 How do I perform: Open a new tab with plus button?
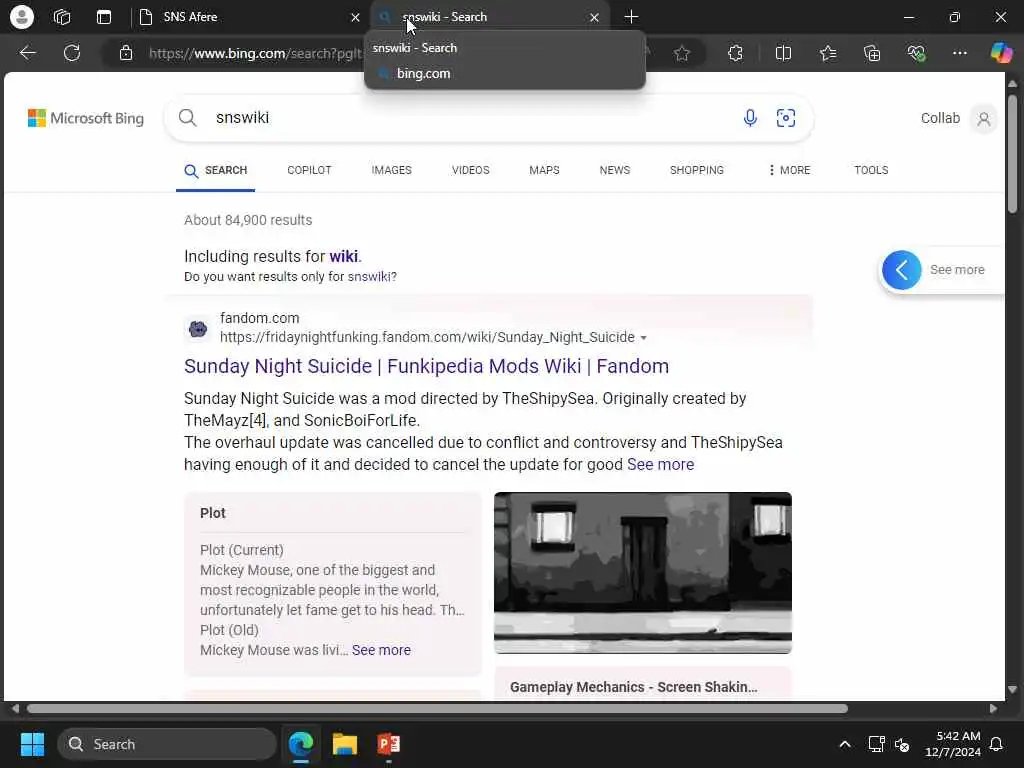(x=631, y=17)
